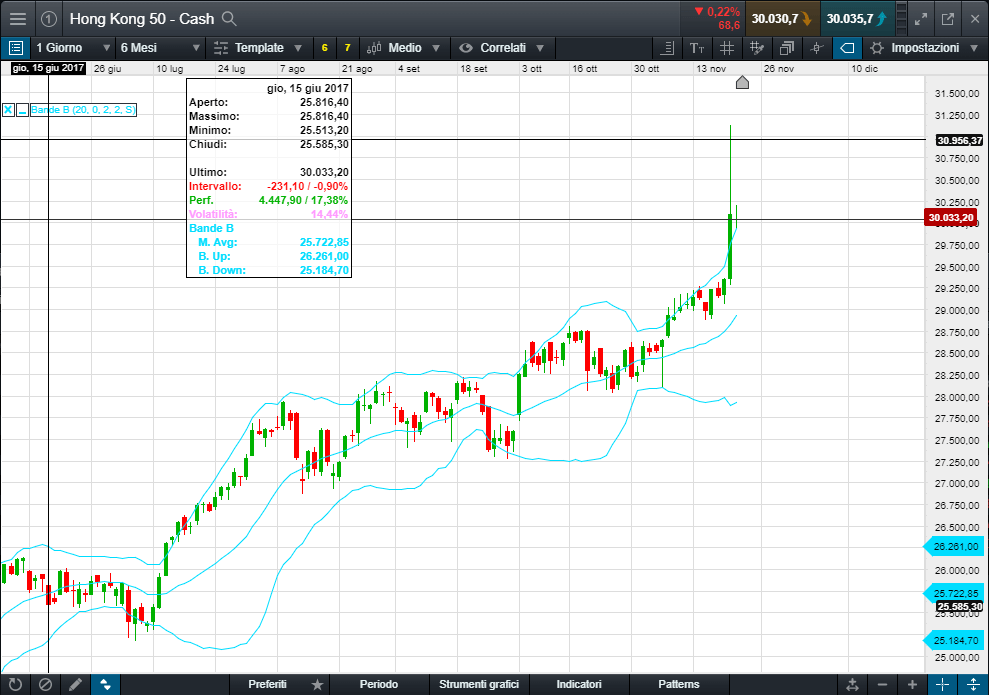Viewport: 989px width, 695px height.
Task: Toggle the grid lines display
Action: [x=727, y=48]
